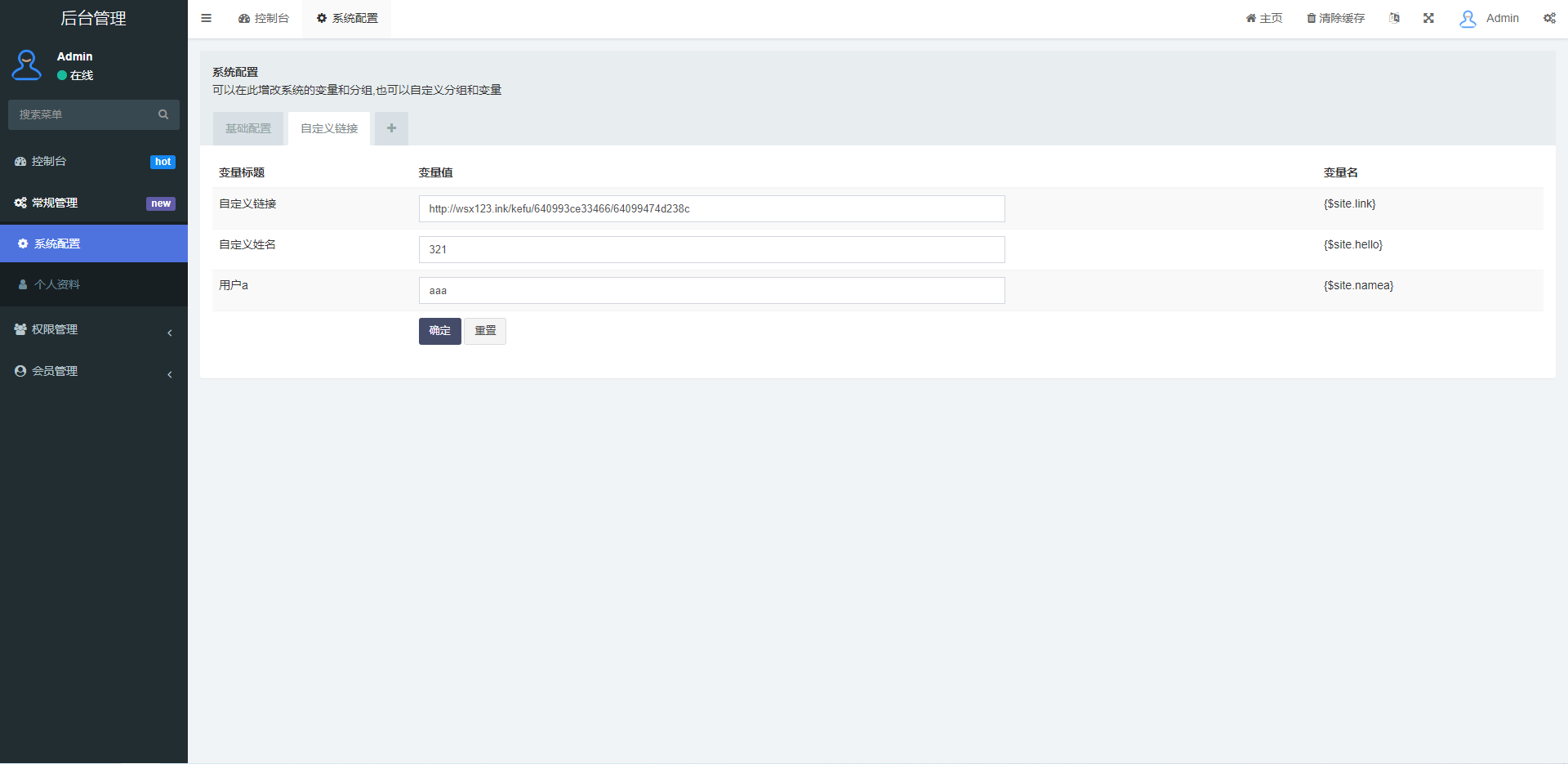Click the Admin avatar icon in top bar
This screenshot has width=1568, height=764.
1468,19
